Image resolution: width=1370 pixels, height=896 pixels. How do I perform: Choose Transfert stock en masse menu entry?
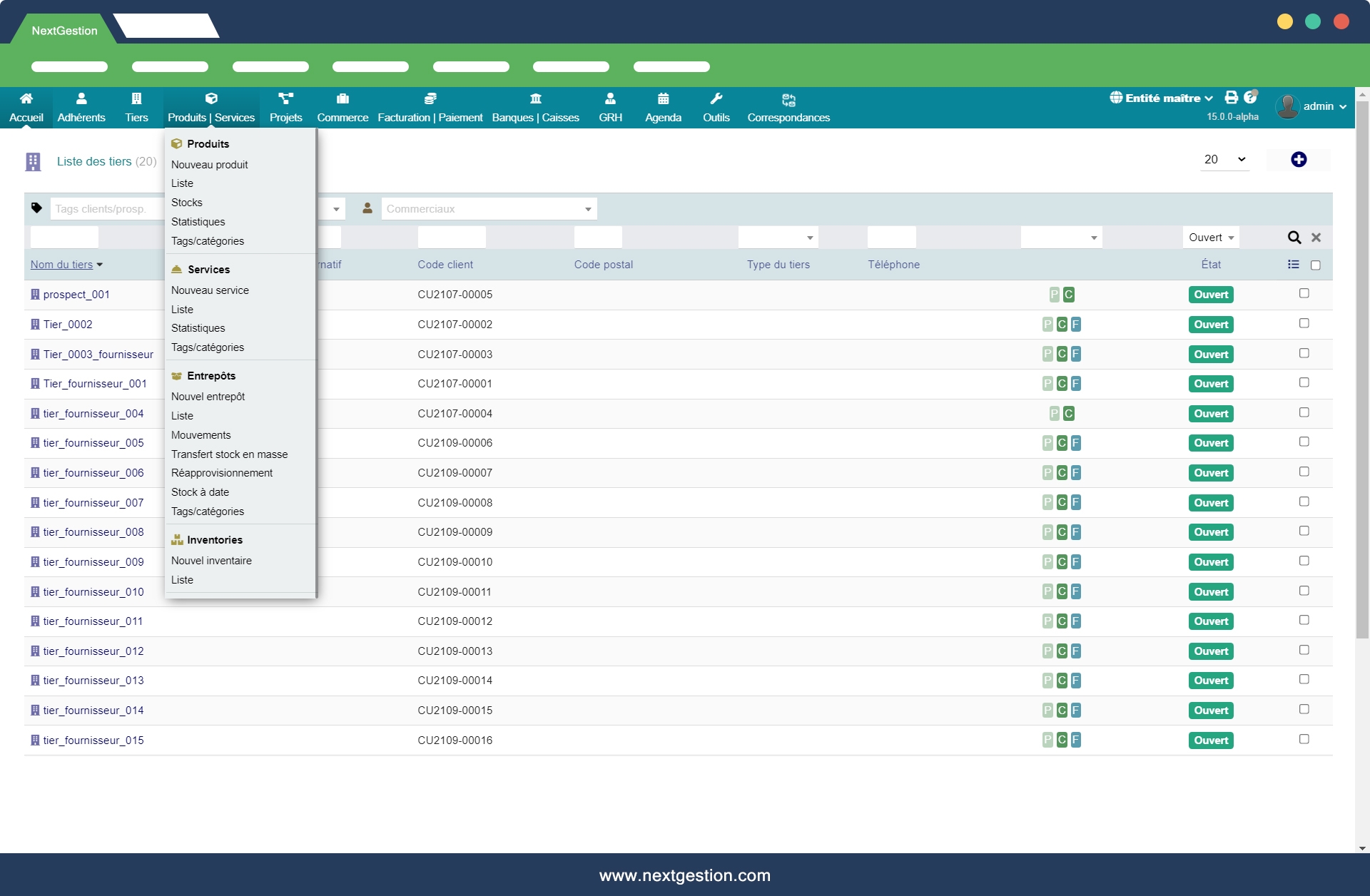click(229, 454)
